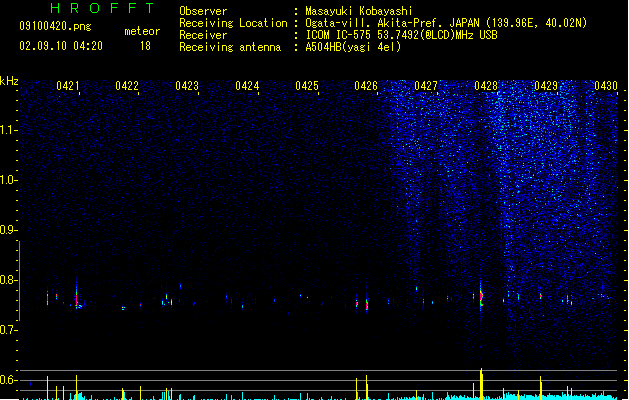Screen dimensions: 629x400
Task: Click the 1.0 kHz axis label
Action: pyautogui.click(x=9, y=180)
